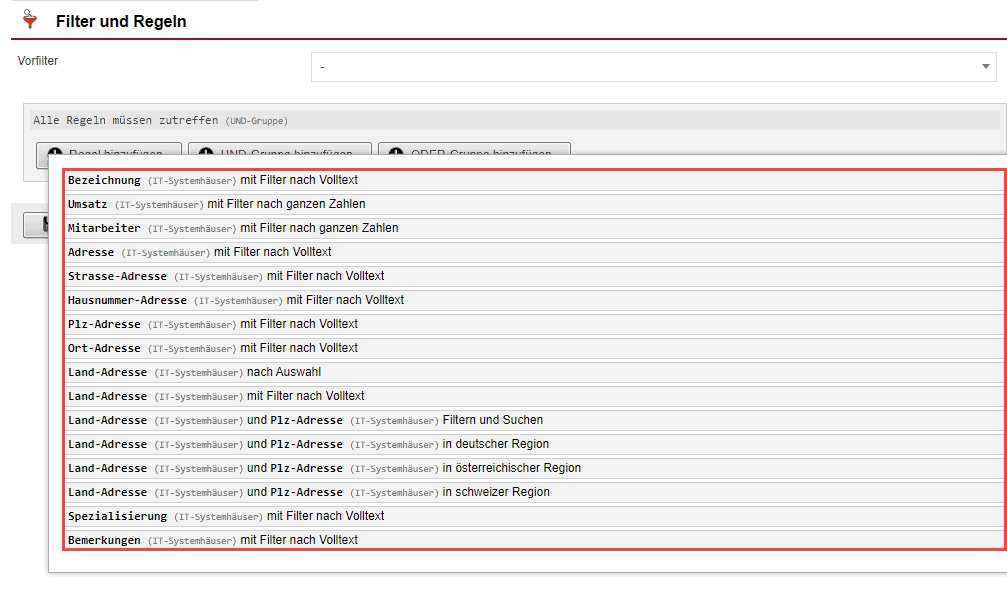Select Adresse mit Filter nach Volltext

point(199,252)
